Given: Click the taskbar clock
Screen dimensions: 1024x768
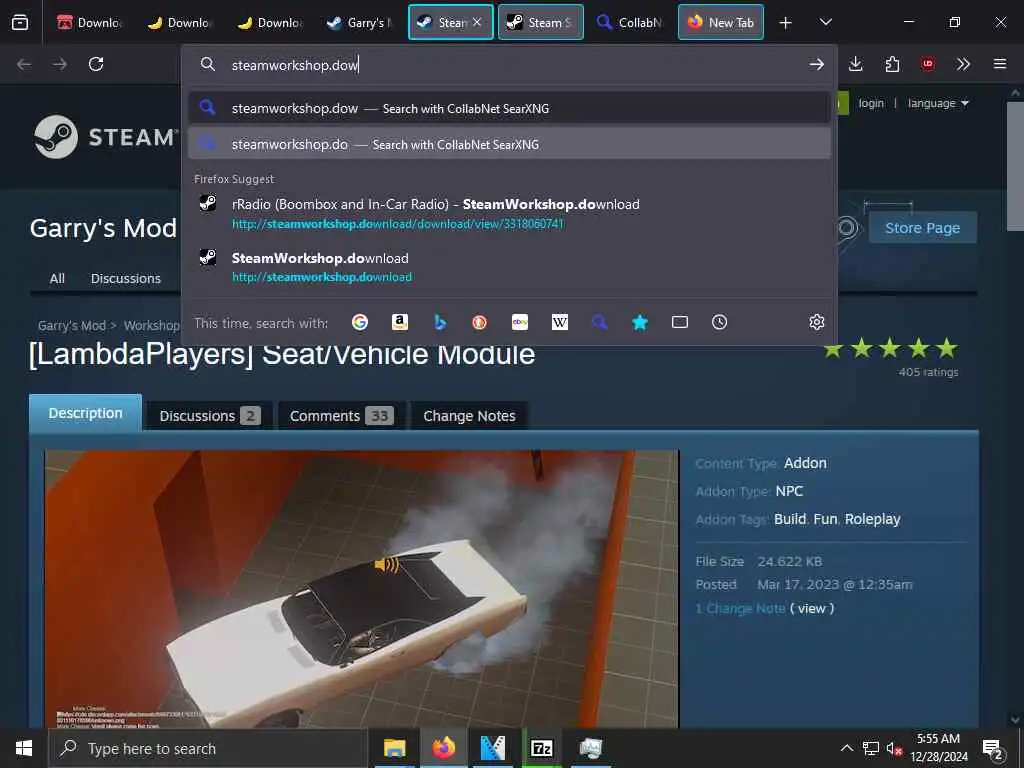Looking at the screenshot, I should 938,748.
